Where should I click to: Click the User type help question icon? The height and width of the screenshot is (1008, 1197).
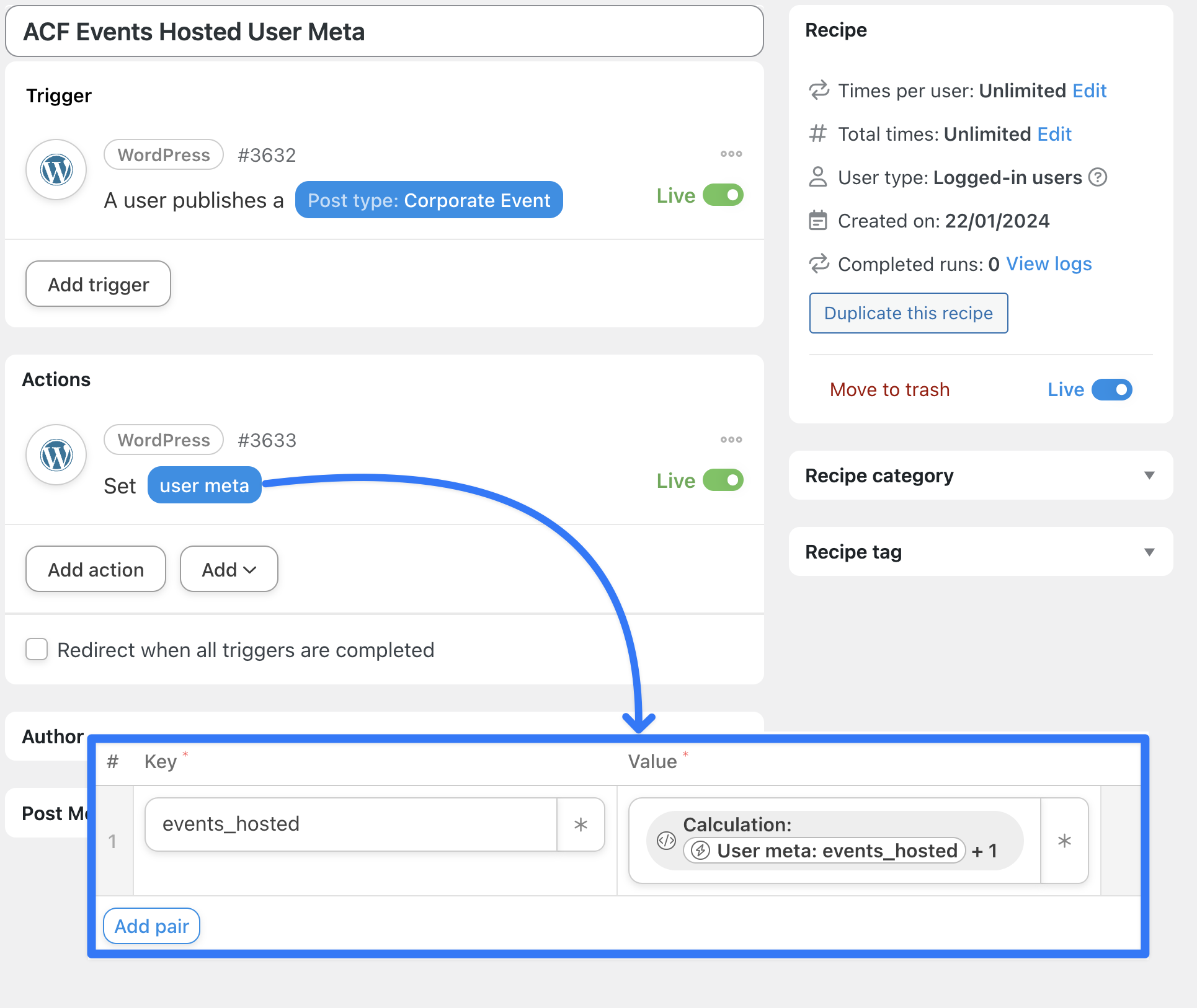click(1098, 177)
